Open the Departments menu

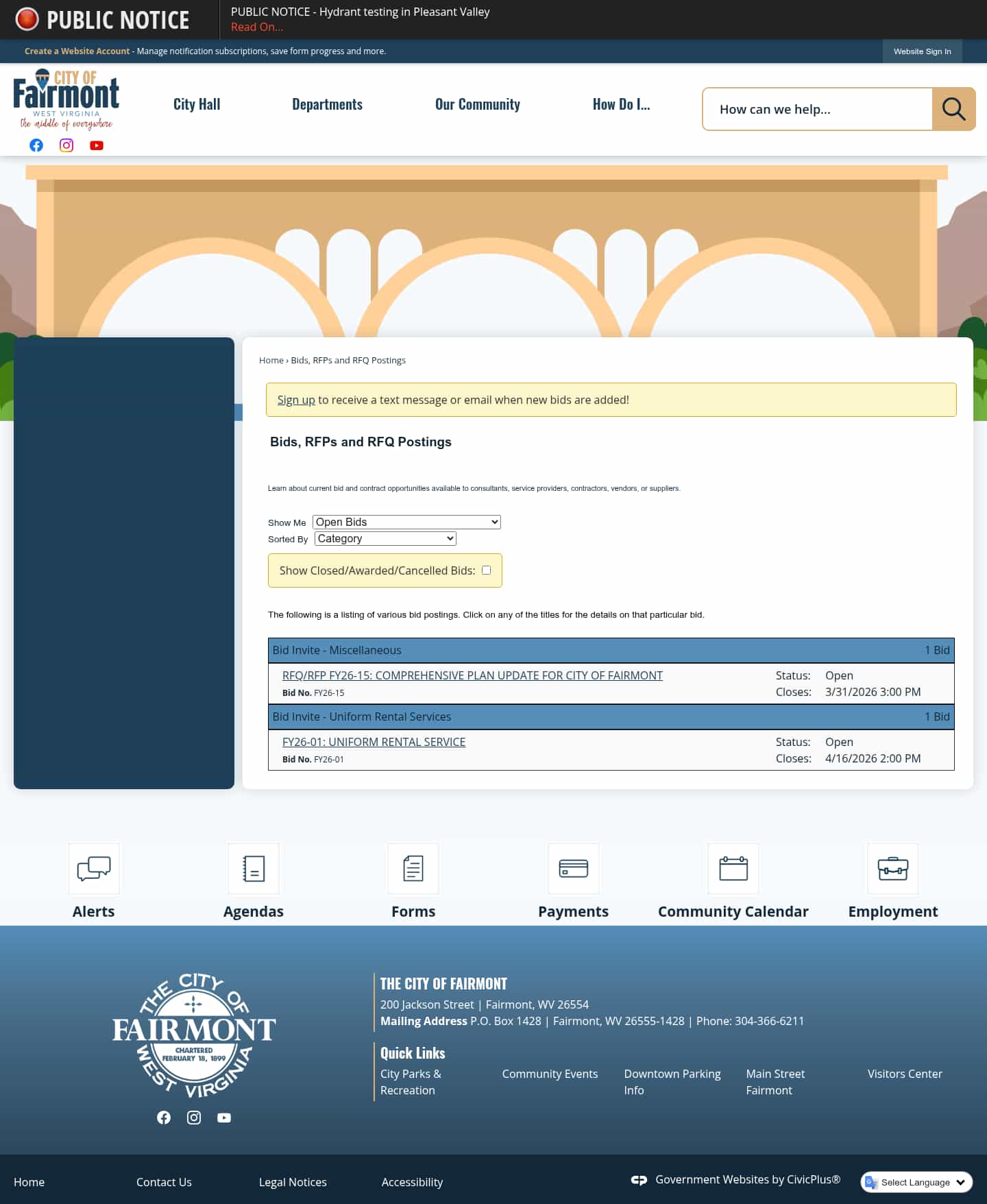click(327, 104)
